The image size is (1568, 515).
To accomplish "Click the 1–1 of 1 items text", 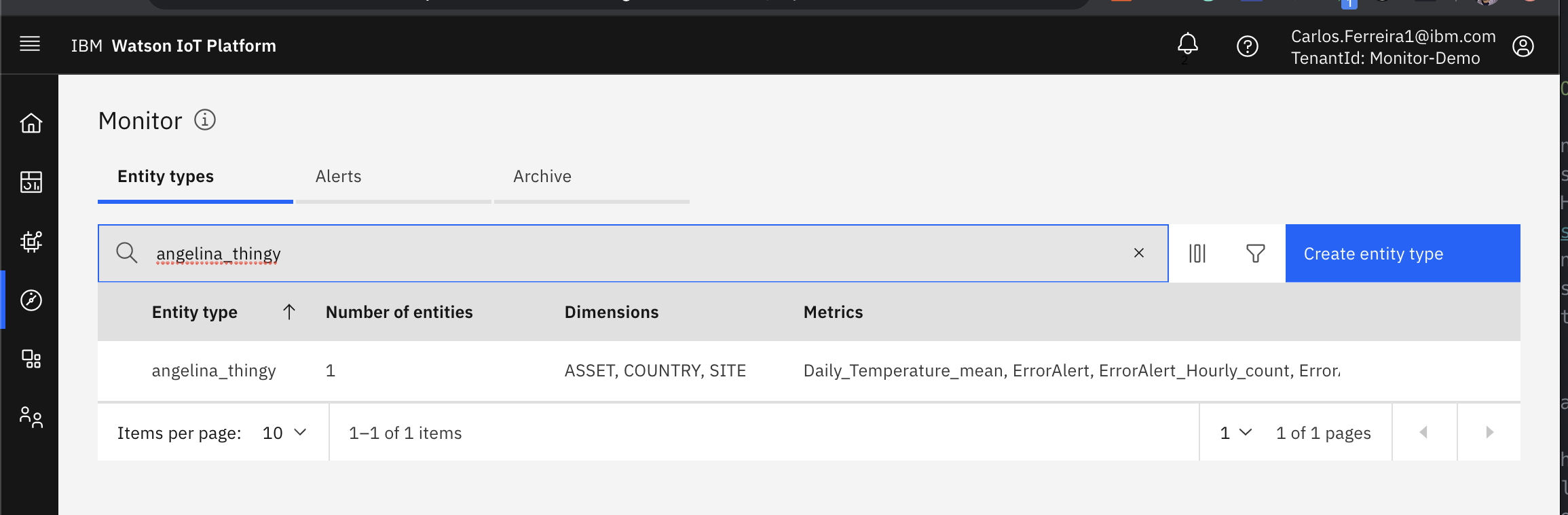I will pos(405,433).
